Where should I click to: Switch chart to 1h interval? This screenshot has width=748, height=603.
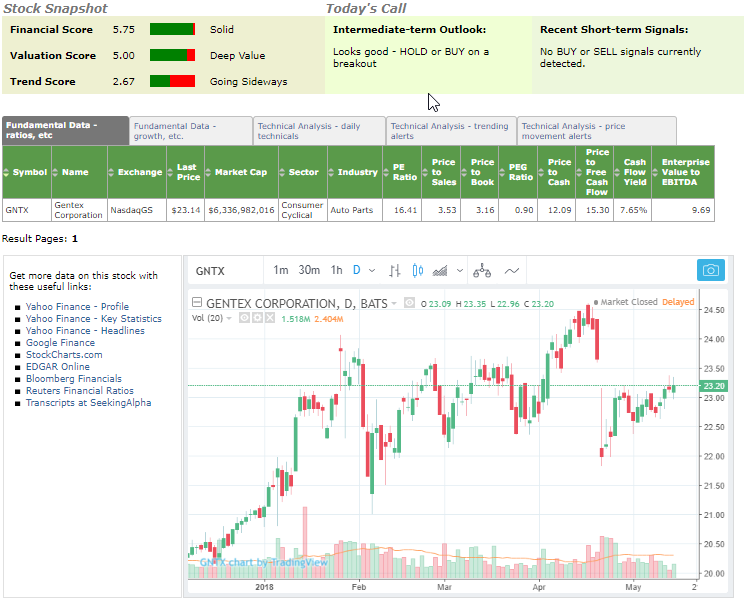pos(336,270)
